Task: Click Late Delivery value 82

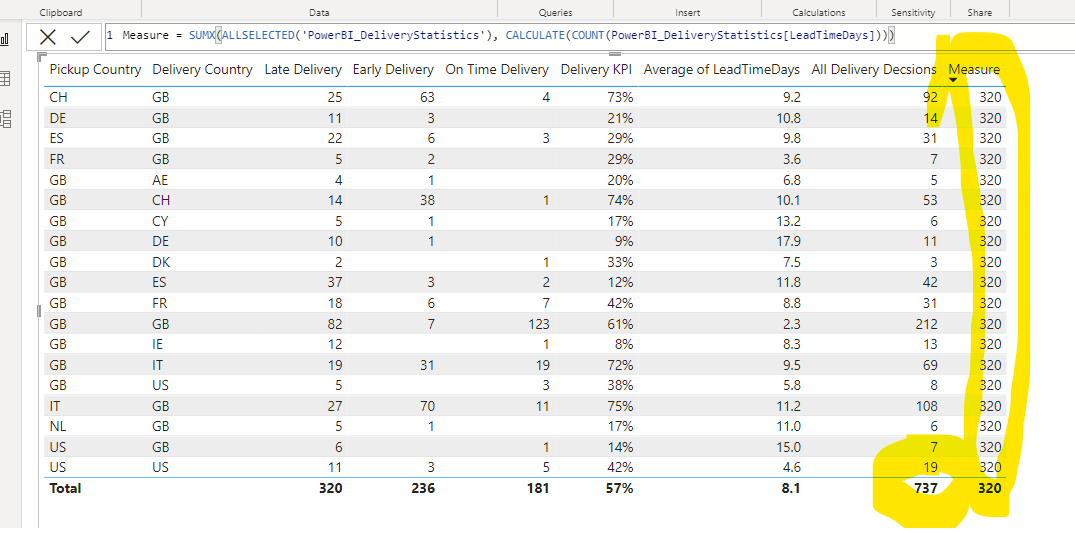Action: coord(334,323)
